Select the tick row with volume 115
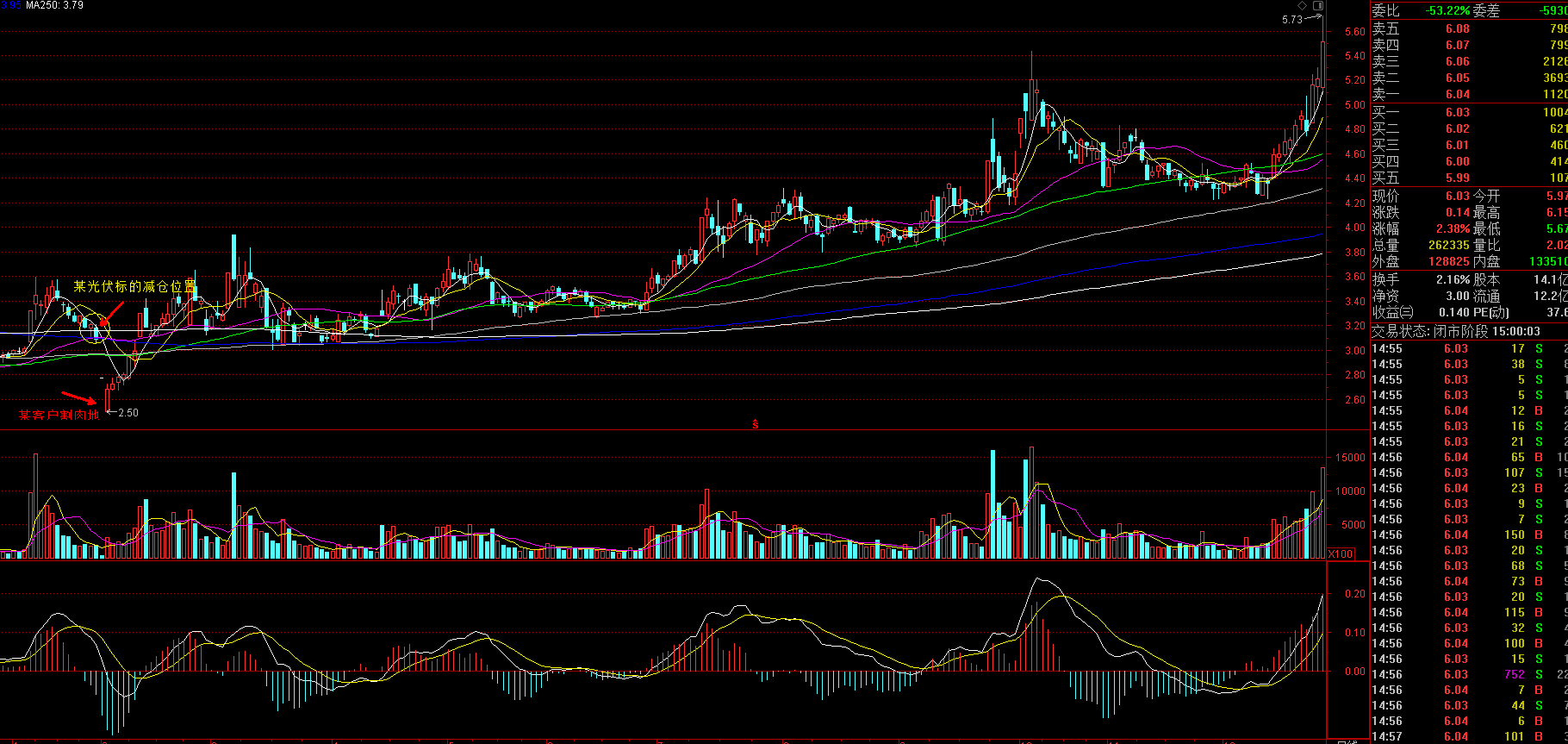This screenshot has height=744, width=1568. pos(1470,612)
